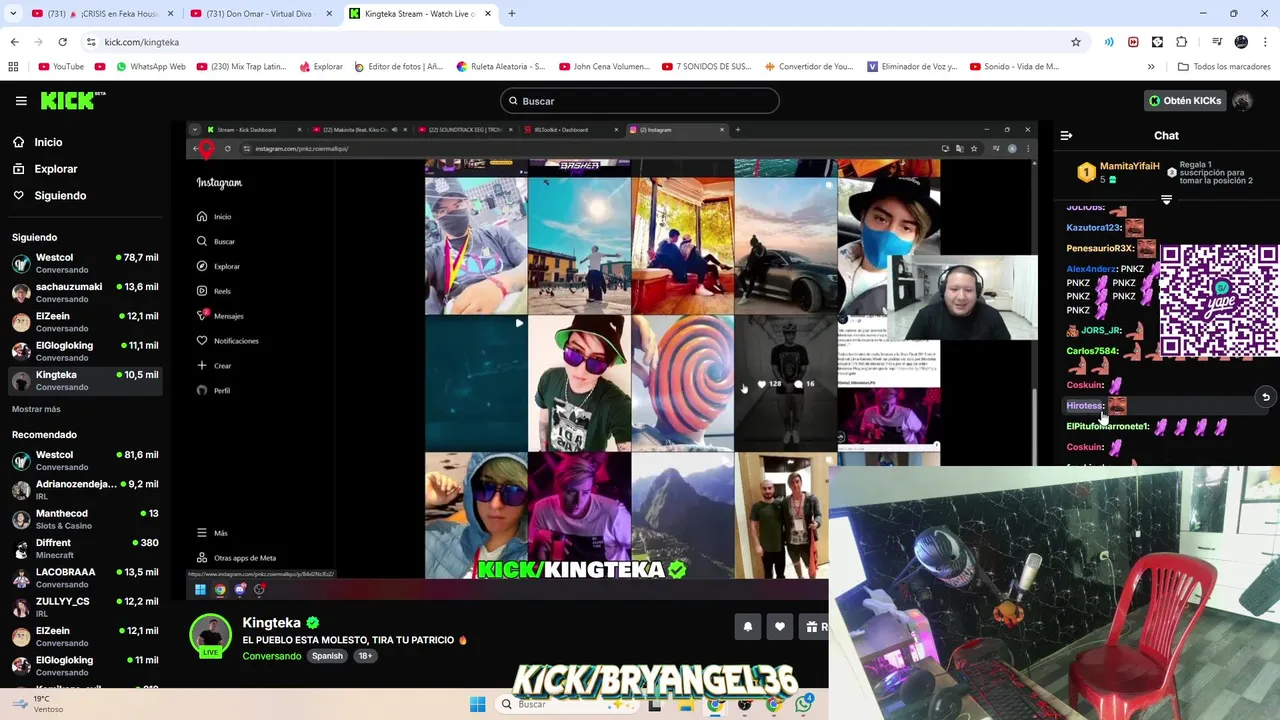The height and width of the screenshot is (720, 1280).
Task: Toggle the follow heart button
Action: coord(780,627)
